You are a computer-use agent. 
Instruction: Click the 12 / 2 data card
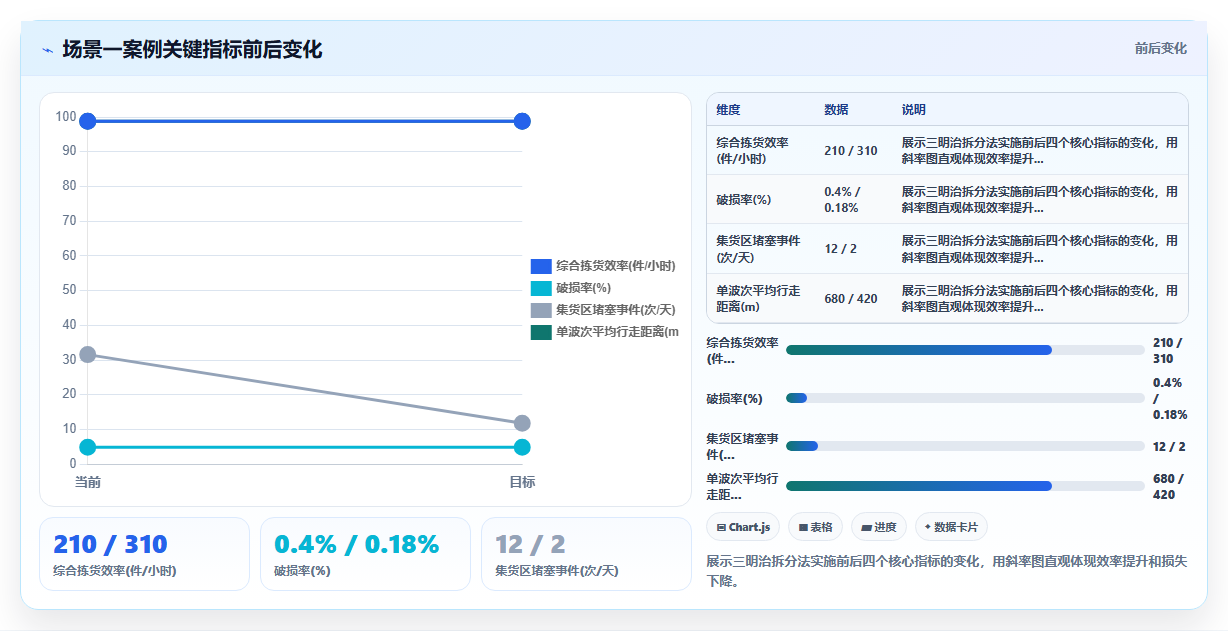(x=586, y=554)
